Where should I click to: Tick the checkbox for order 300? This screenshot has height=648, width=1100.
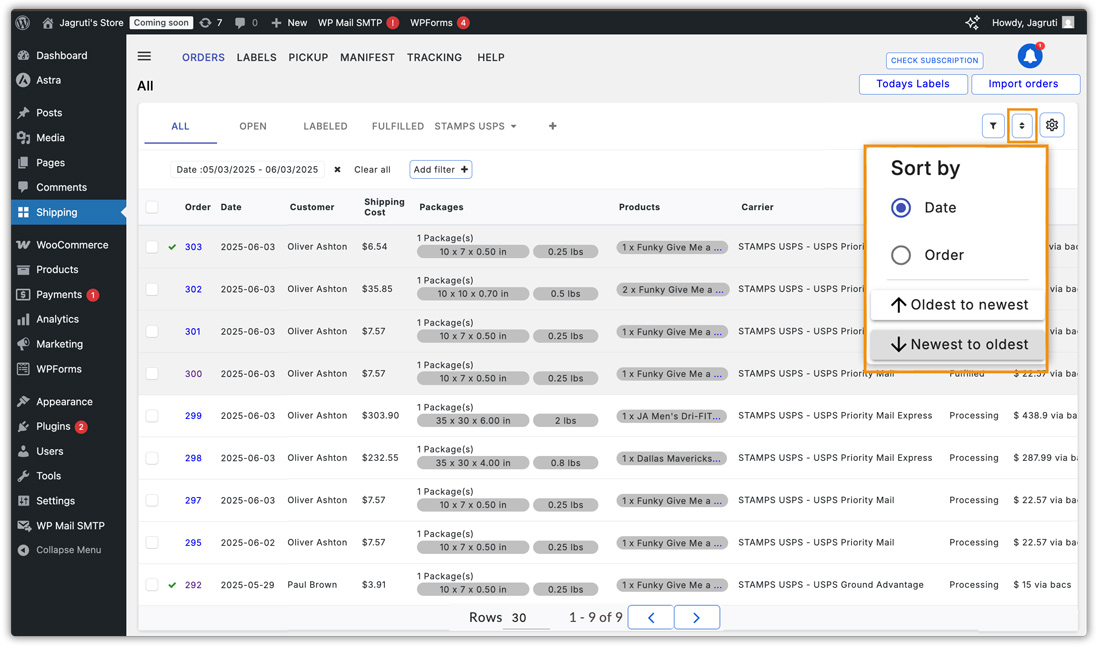pyautogui.click(x=152, y=374)
